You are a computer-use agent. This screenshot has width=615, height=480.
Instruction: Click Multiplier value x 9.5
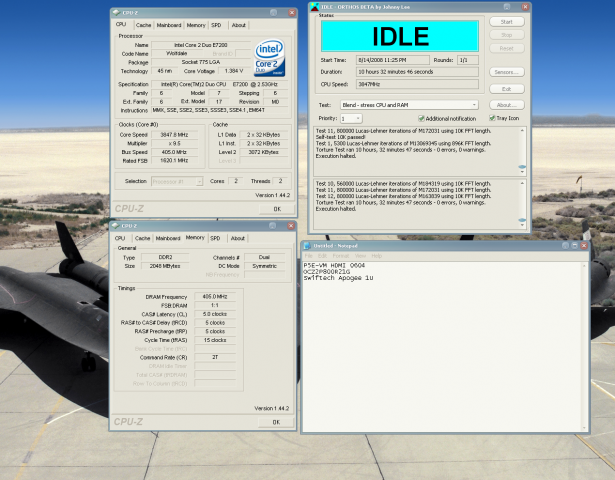(x=175, y=144)
